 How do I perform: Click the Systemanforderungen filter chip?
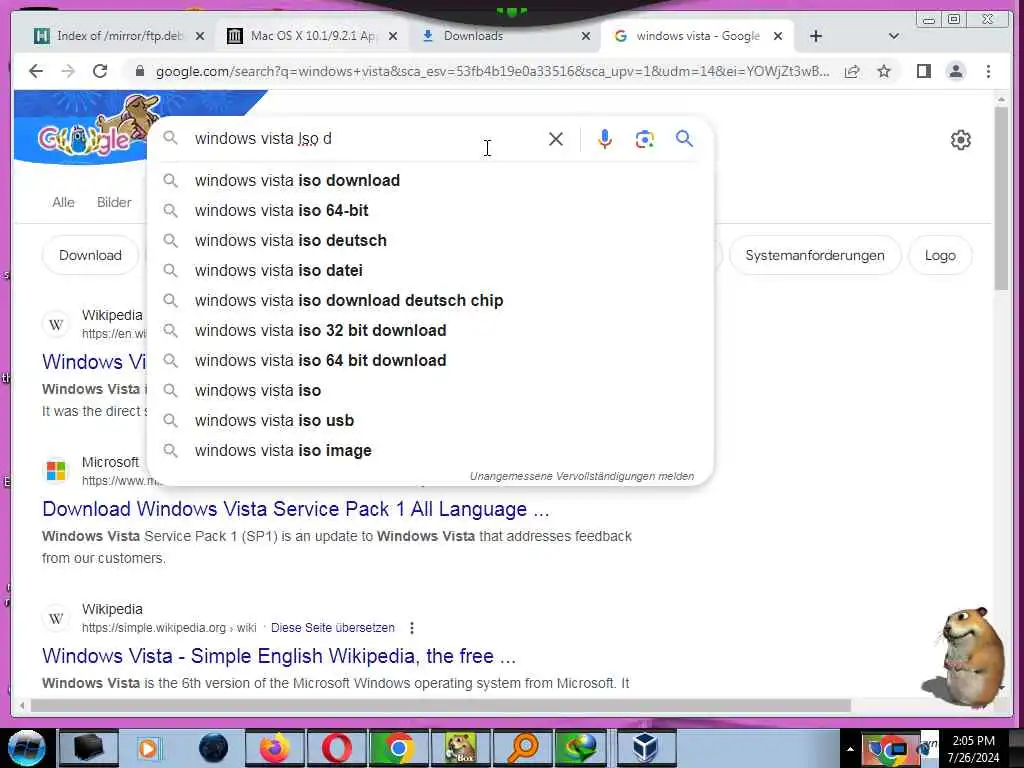814,255
